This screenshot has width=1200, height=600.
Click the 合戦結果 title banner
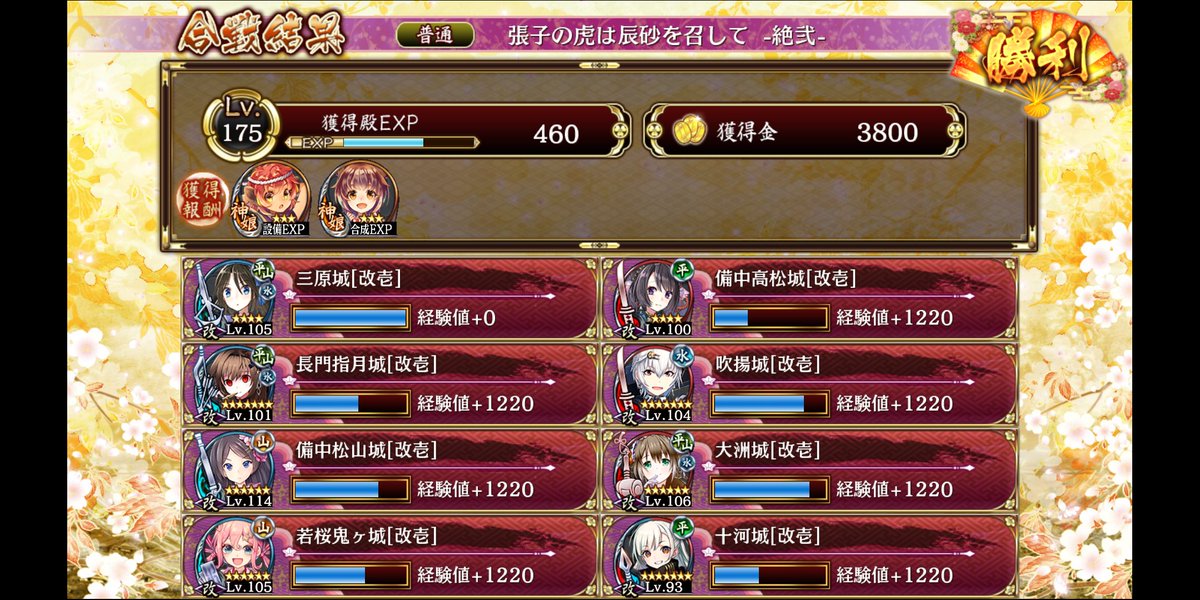coord(262,35)
